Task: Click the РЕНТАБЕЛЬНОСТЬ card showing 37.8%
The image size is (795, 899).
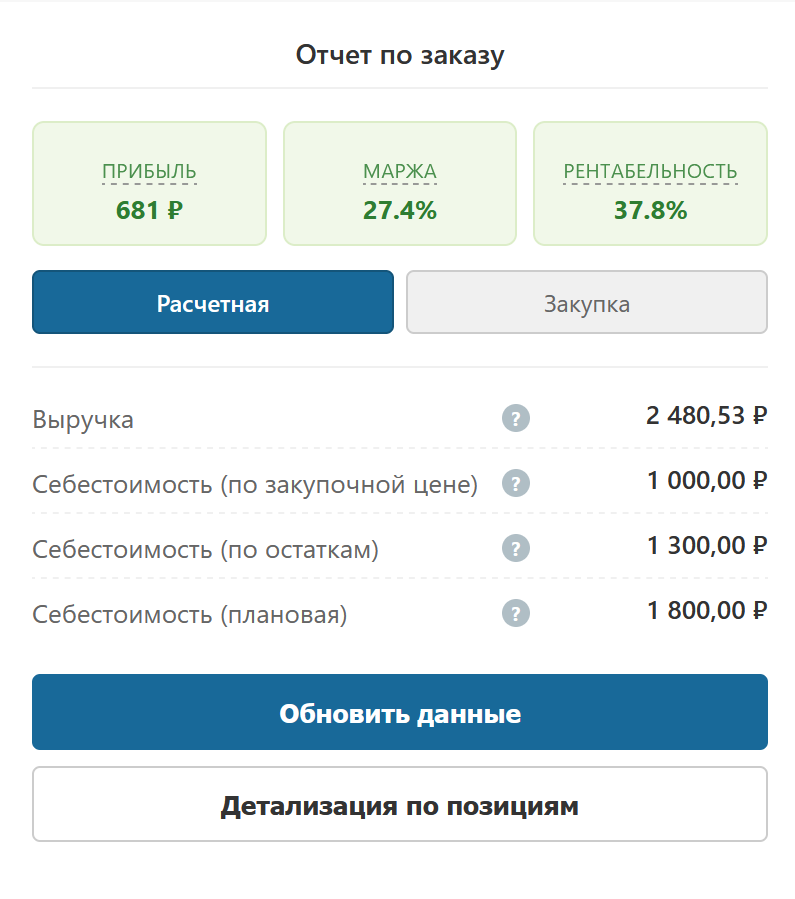Action: pyautogui.click(x=649, y=184)
